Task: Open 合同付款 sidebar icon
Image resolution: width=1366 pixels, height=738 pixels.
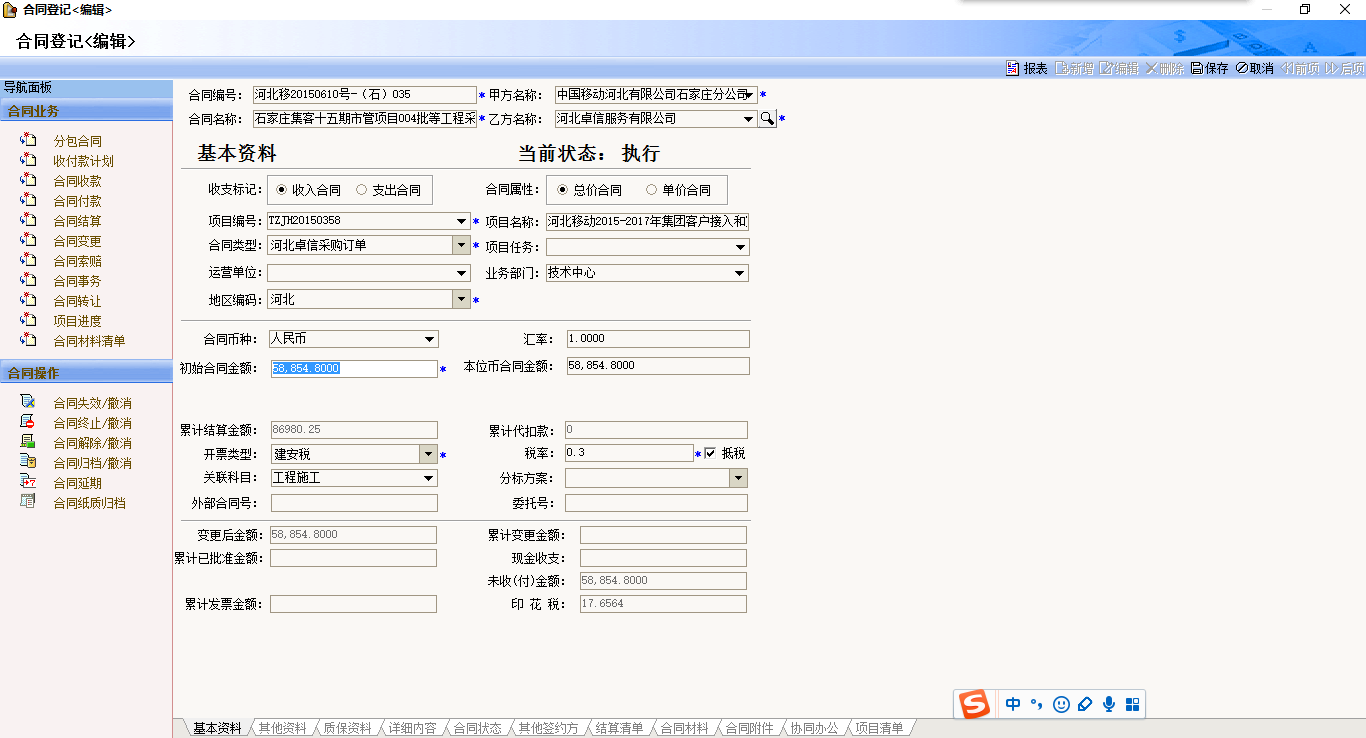Action: (x=28, y=201)
